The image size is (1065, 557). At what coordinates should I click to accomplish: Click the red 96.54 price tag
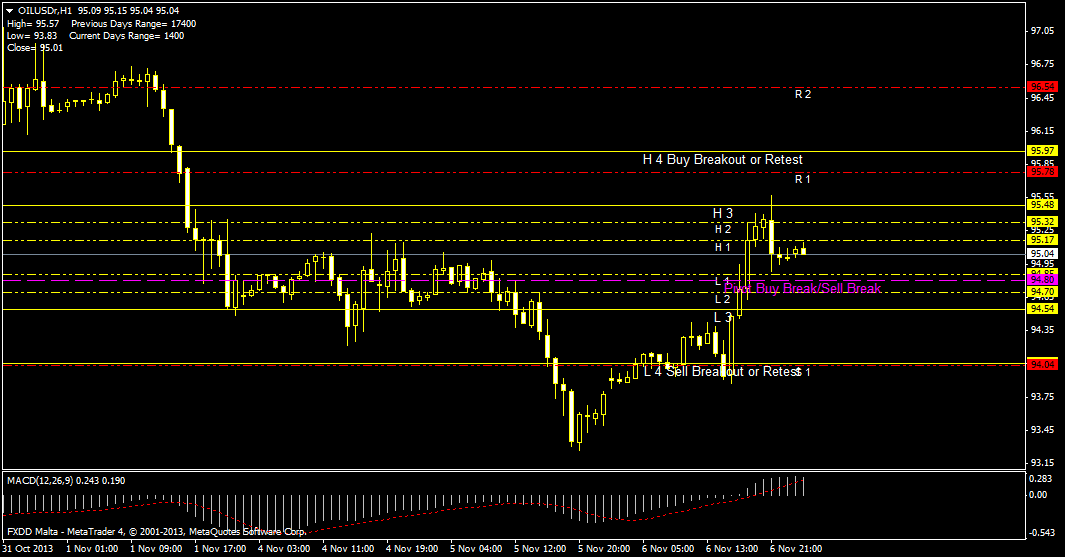pos(1043,87)
